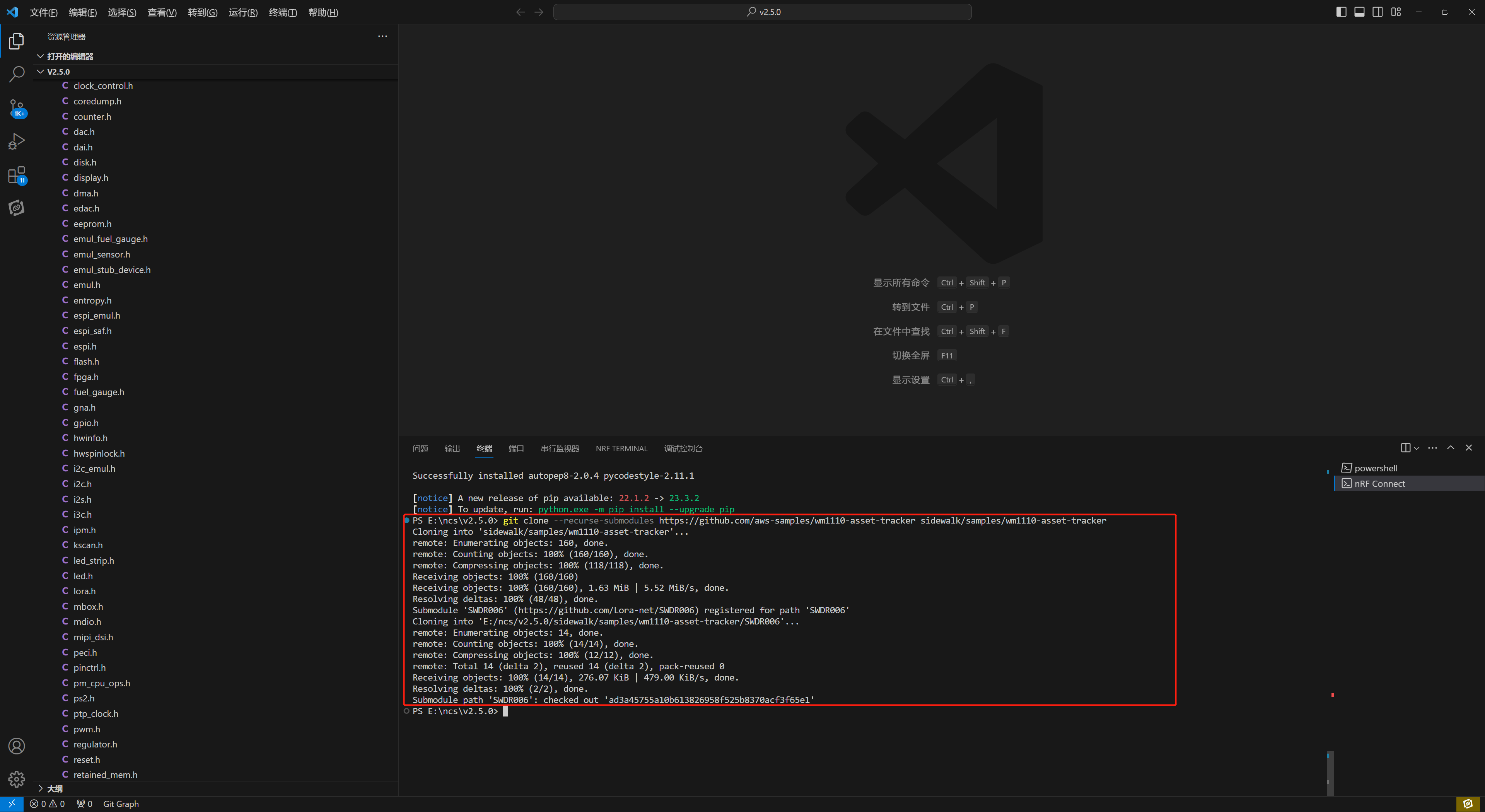Image resolution: width=1485 pixels, height=812 pixels.
Task: Switch to the NRF TERMINAL tab
Action: (x=621, y=449)
